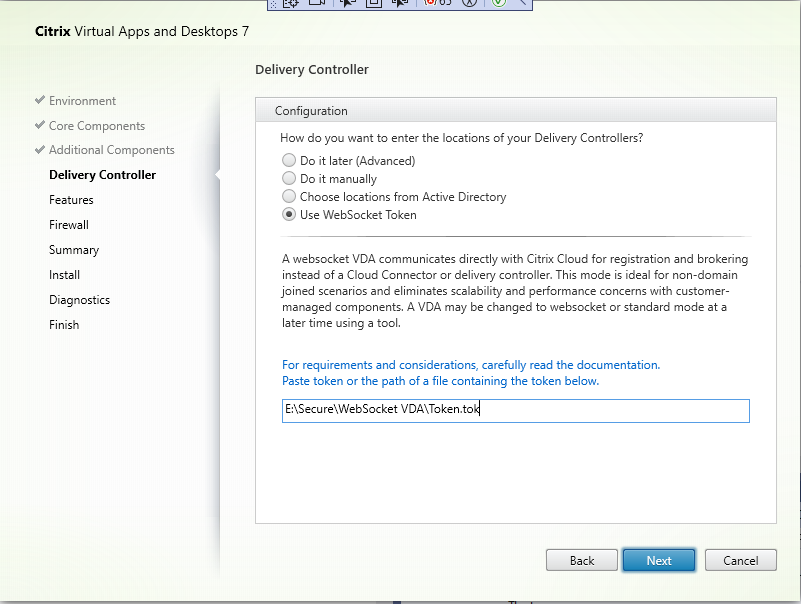Click the Back button
The height and width of the screenshot is (604, 801).
click(x=581, y=560)
